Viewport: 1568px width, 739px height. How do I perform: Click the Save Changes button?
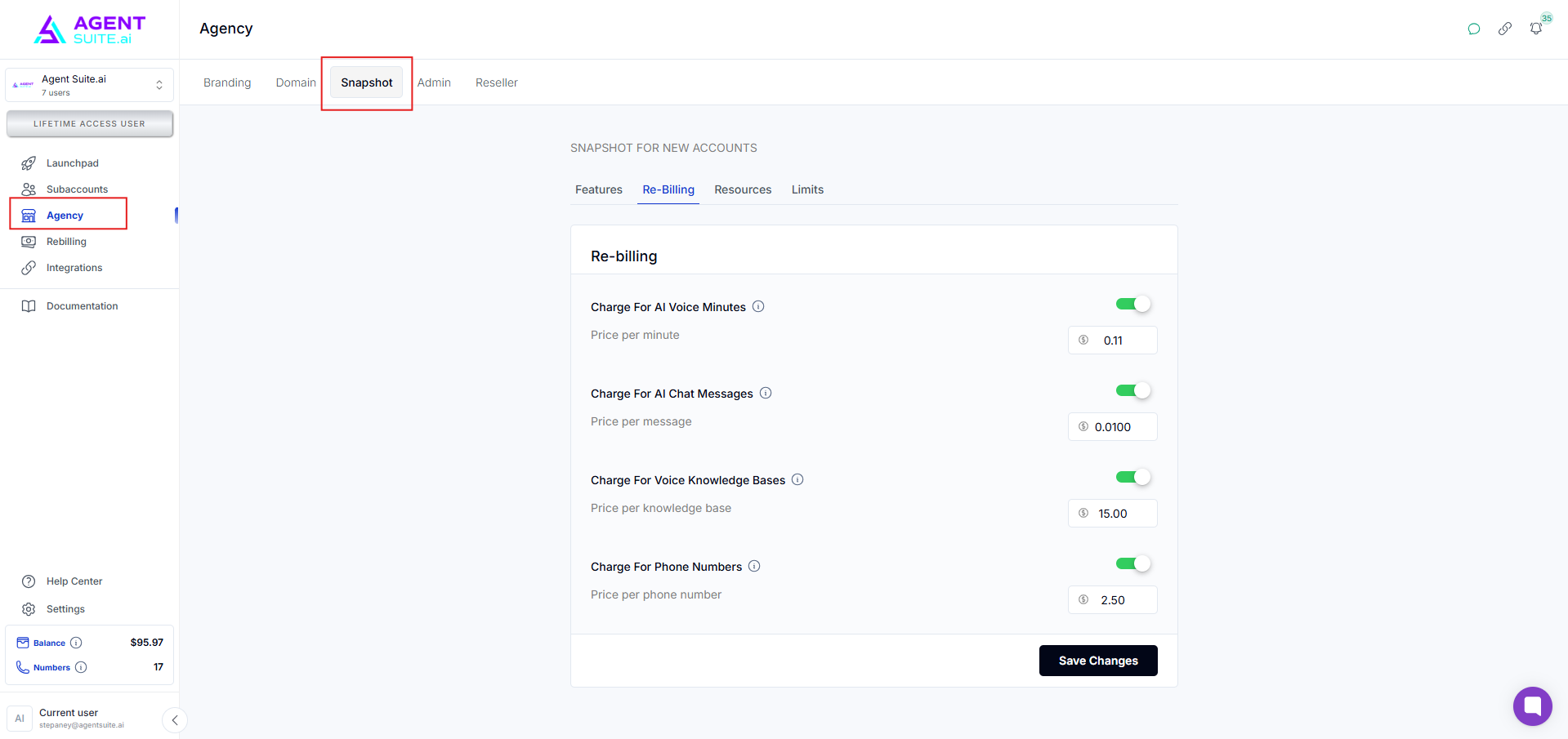pos(1098,661)
